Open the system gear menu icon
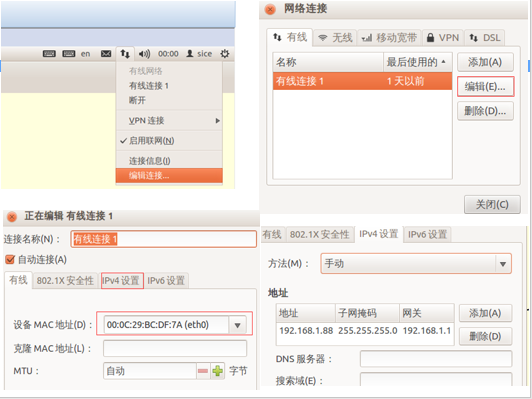The image size is (532, 399). [x=225, y=54]
